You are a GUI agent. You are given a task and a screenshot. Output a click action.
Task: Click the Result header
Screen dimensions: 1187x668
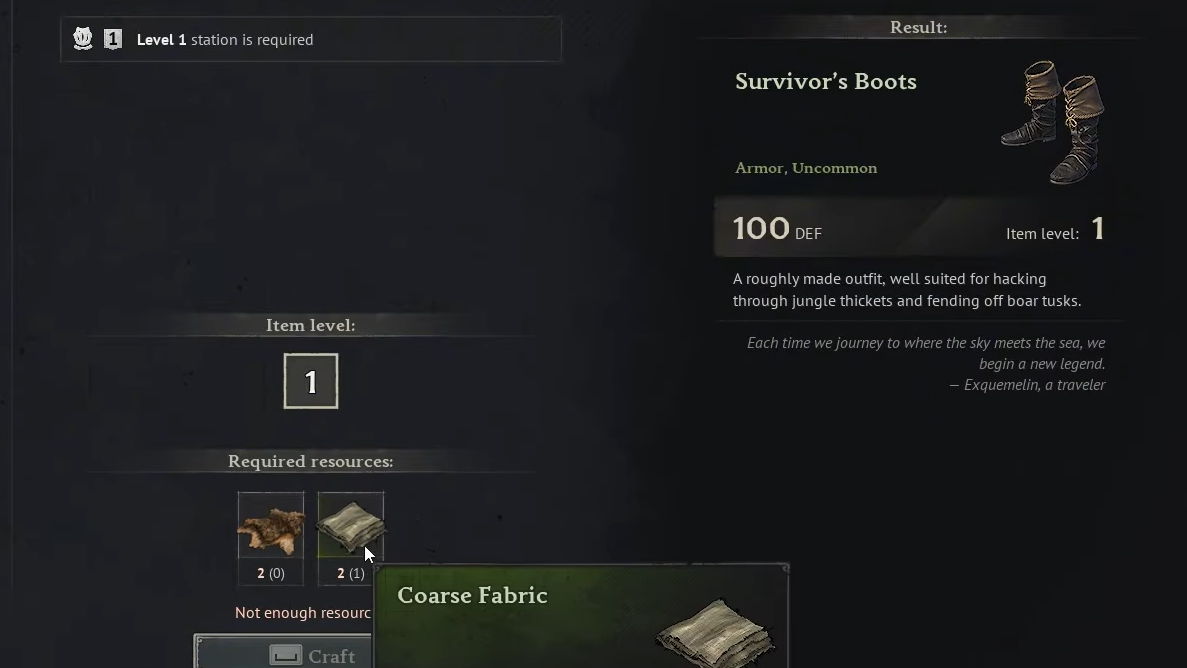(x=918, y=27)
